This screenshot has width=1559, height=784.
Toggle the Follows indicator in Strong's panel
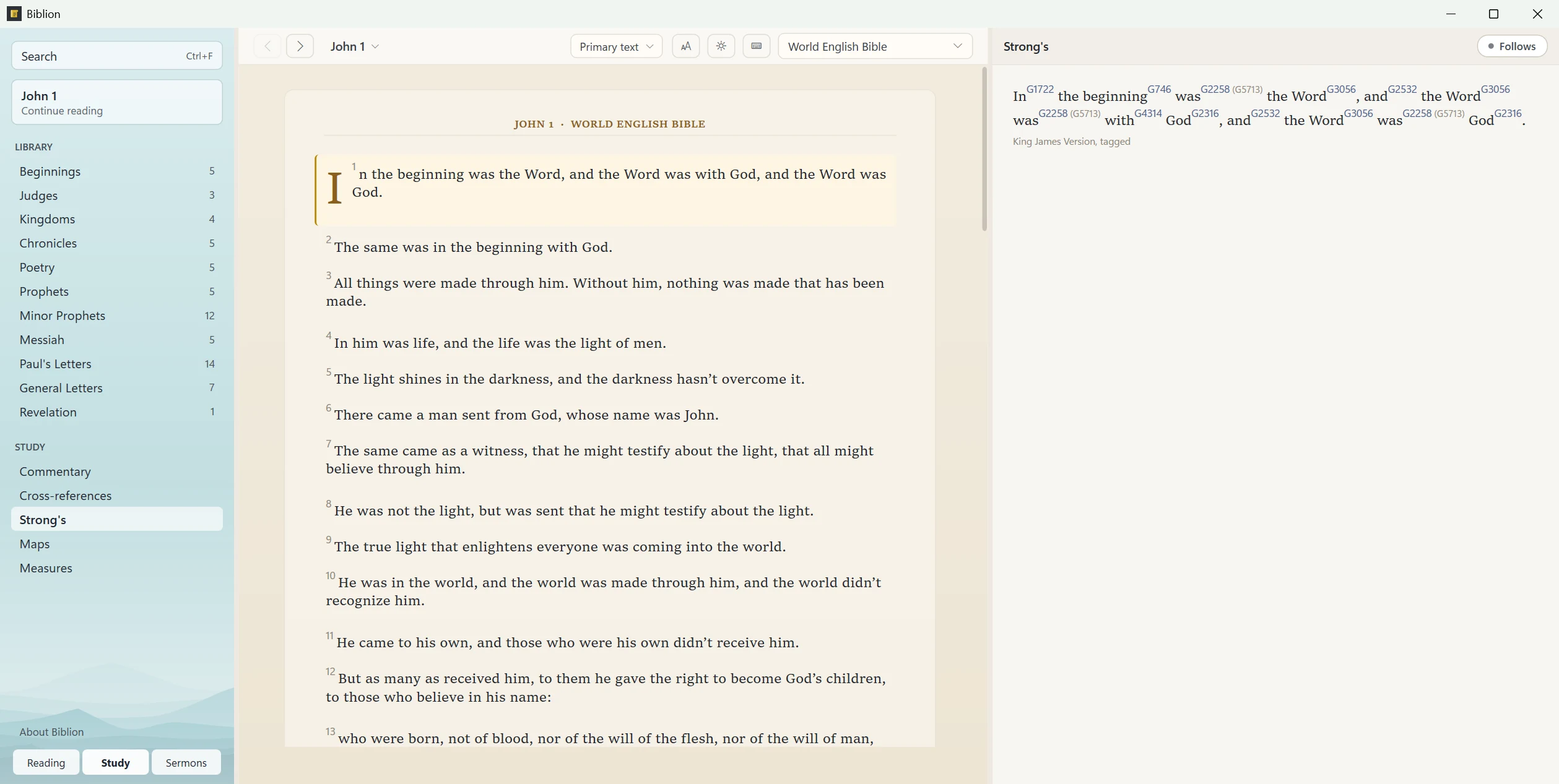coord(1512,46)
